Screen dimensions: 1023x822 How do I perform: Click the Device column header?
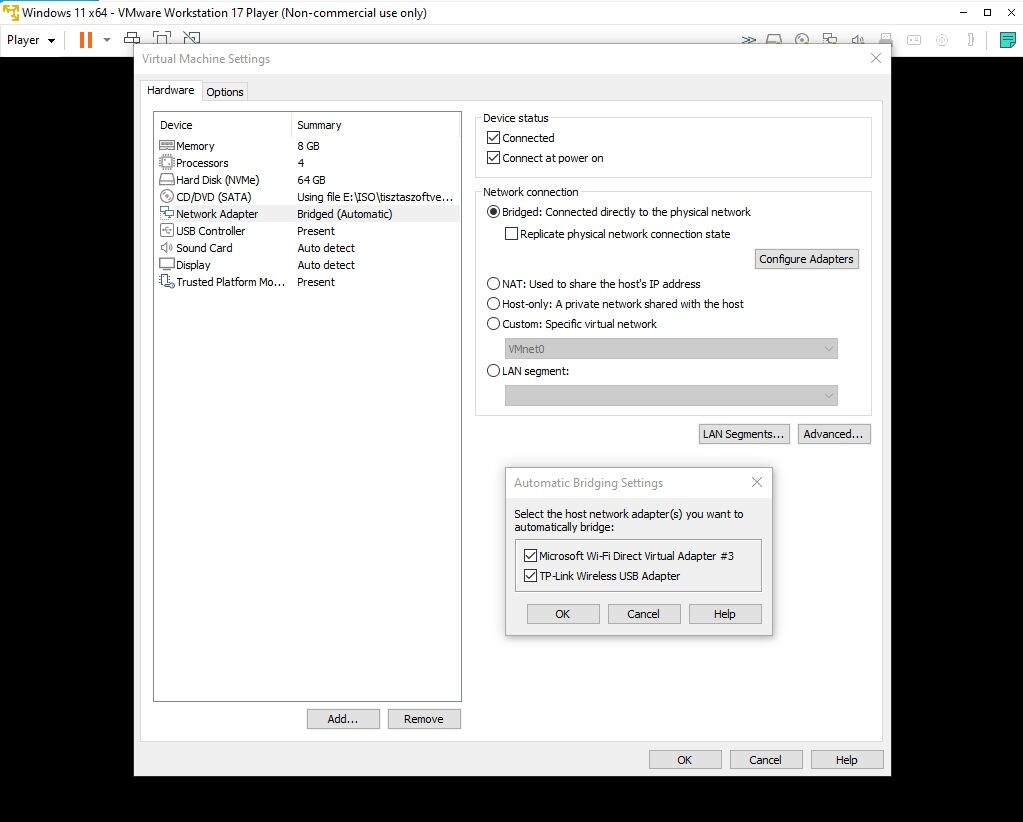click(x=222, y=125)
